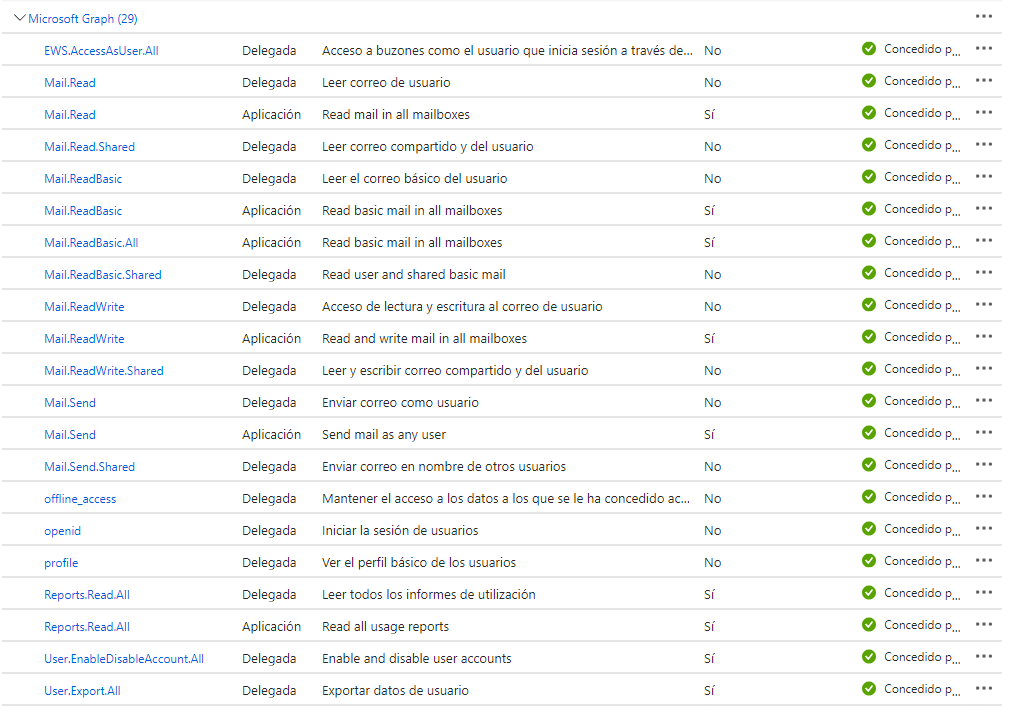The image size is (1017, 709).
Task: Open Mail.ReadBasic link in the Aplicación row
Action: coord(83,211)
